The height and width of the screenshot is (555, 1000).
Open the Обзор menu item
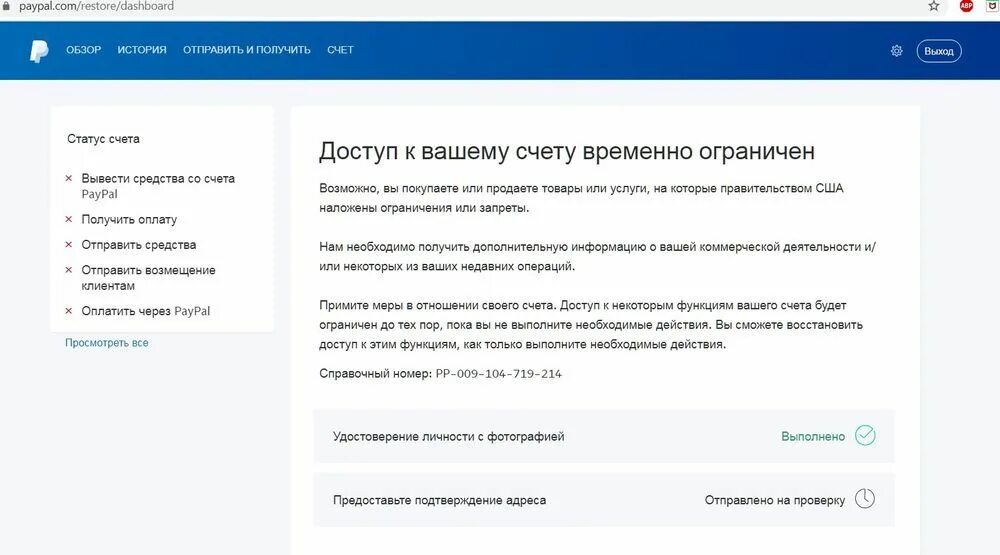84,50
